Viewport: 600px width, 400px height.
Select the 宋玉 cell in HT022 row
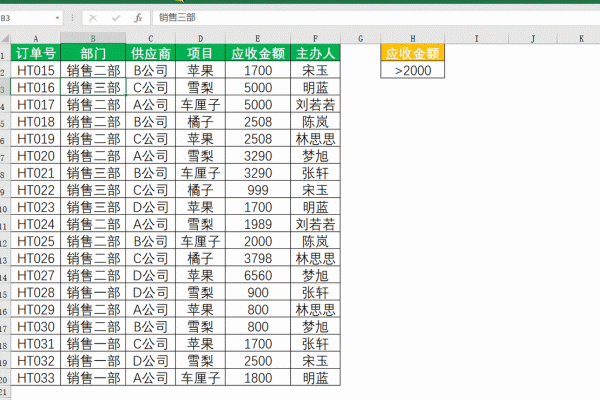point(315,190)
